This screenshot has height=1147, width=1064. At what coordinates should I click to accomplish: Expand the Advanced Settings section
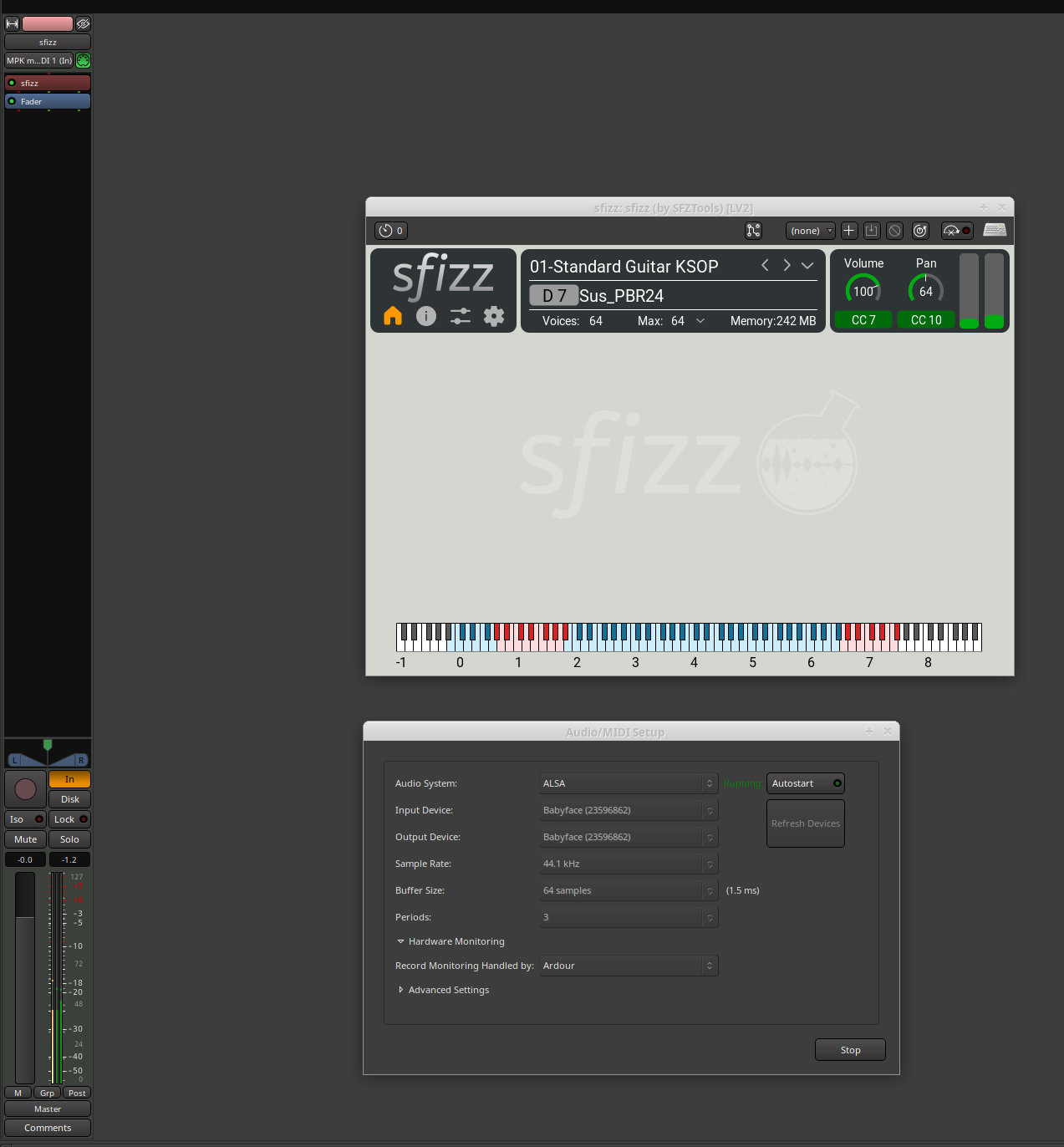click(x=448, y=990)
